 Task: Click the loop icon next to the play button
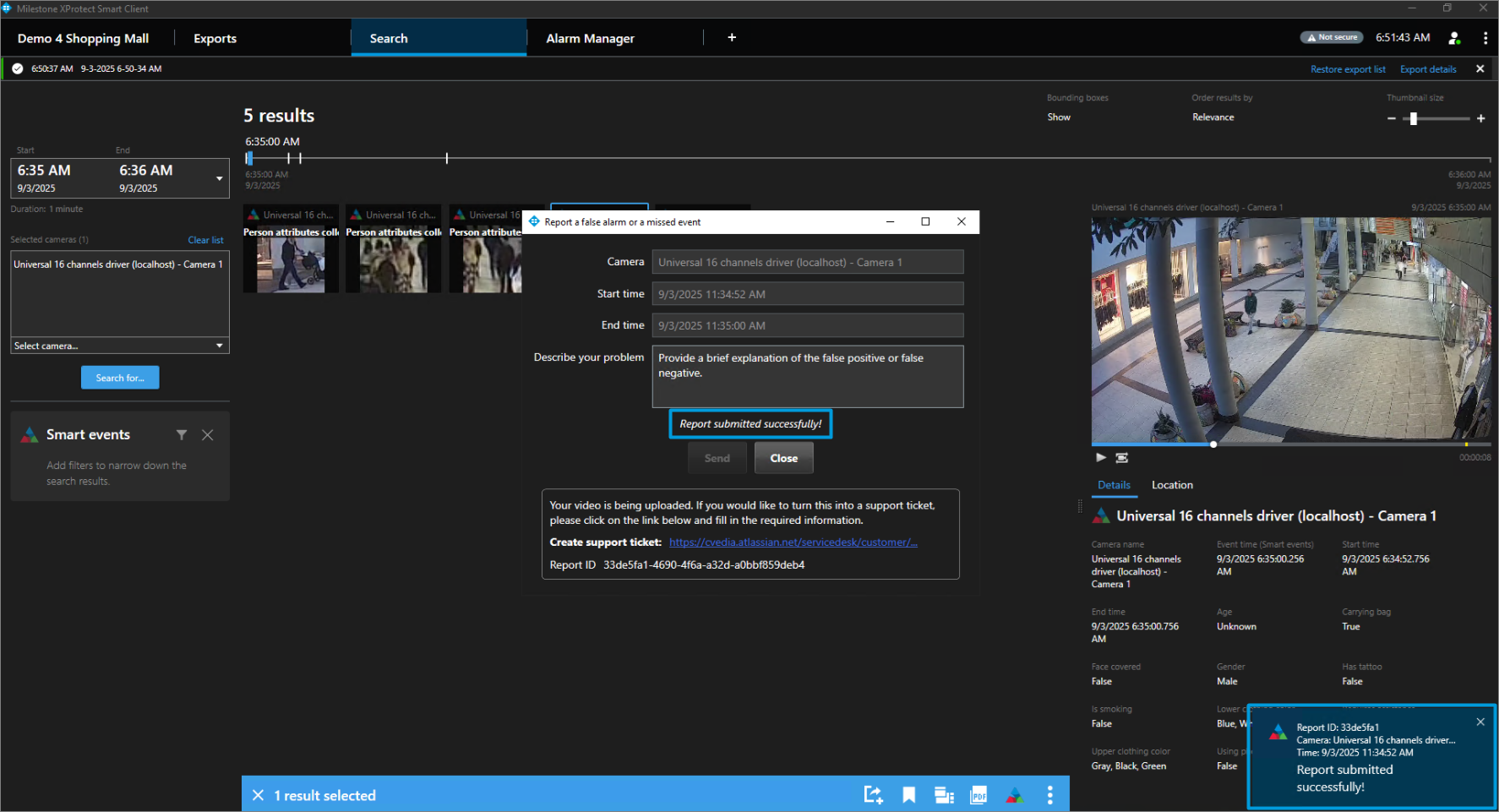pos(1122,457)
